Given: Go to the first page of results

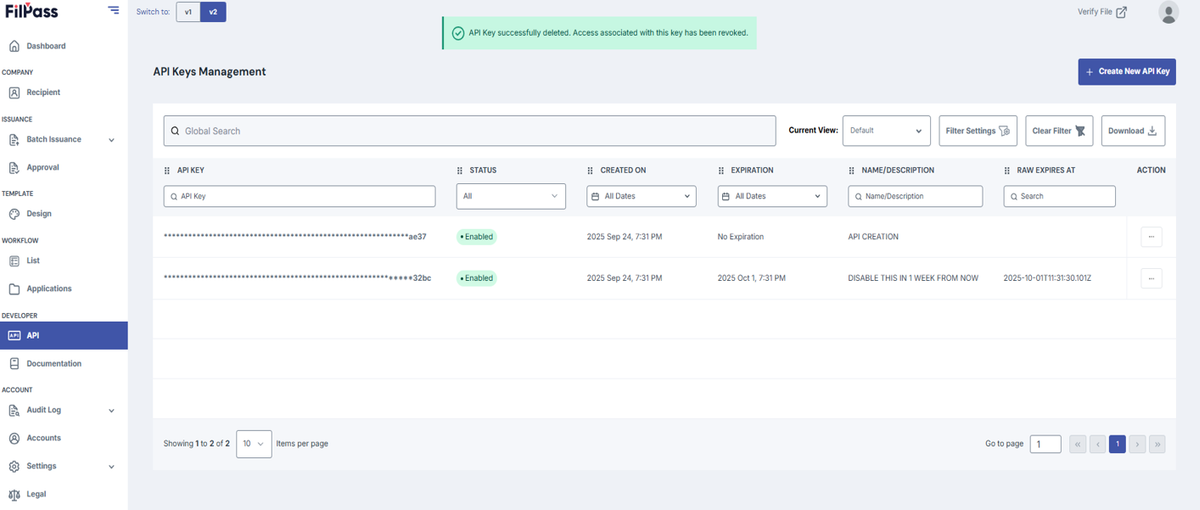Looking at the screenshot, I should click(1078, 443).
